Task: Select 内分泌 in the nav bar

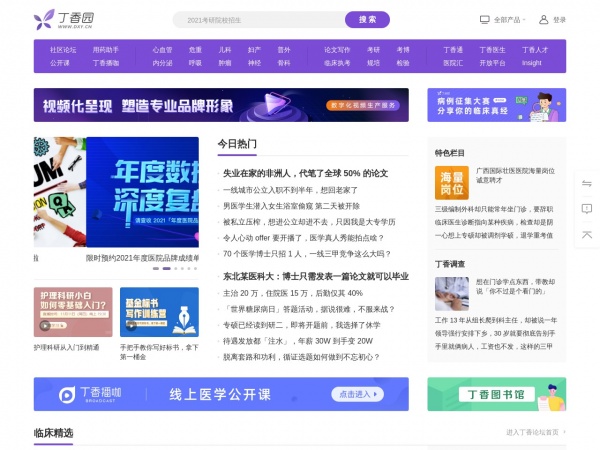Action: click(x=162, y=63)
